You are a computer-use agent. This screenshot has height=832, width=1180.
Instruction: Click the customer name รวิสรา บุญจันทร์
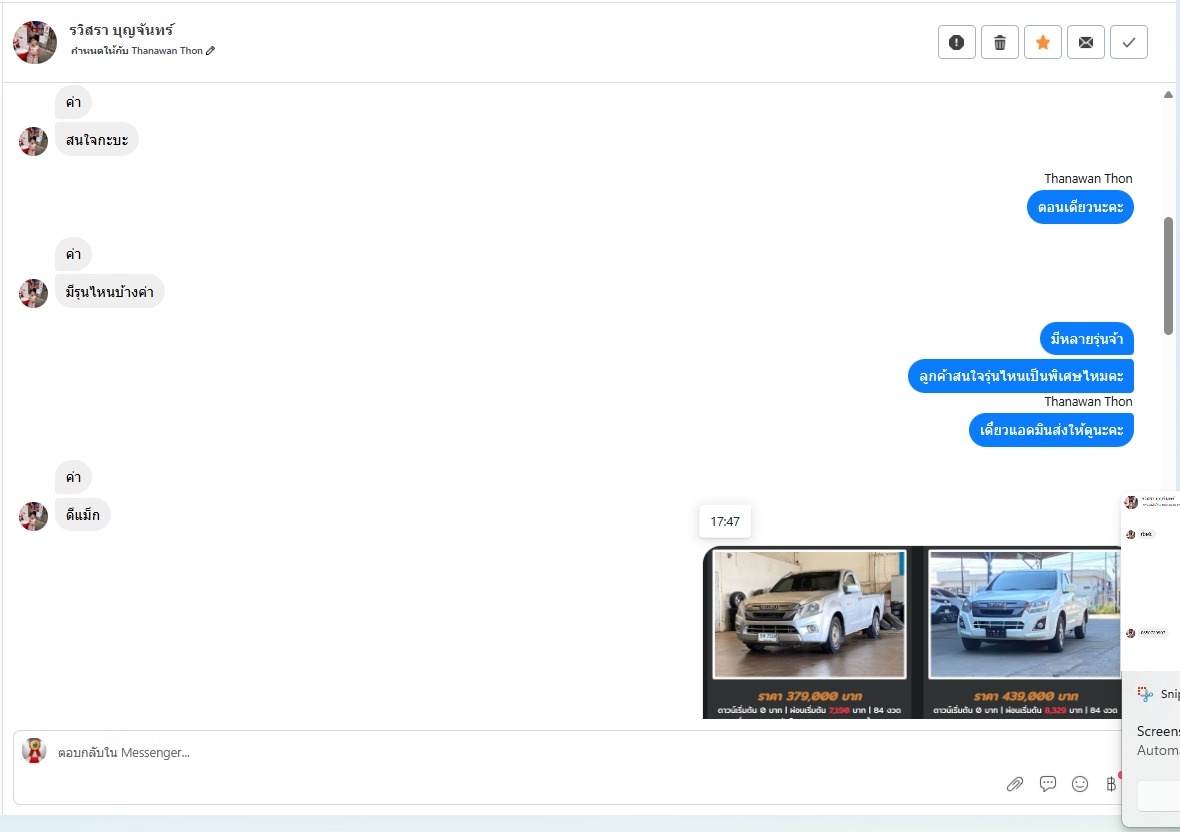pyautogui.click(x=121, y=29)
